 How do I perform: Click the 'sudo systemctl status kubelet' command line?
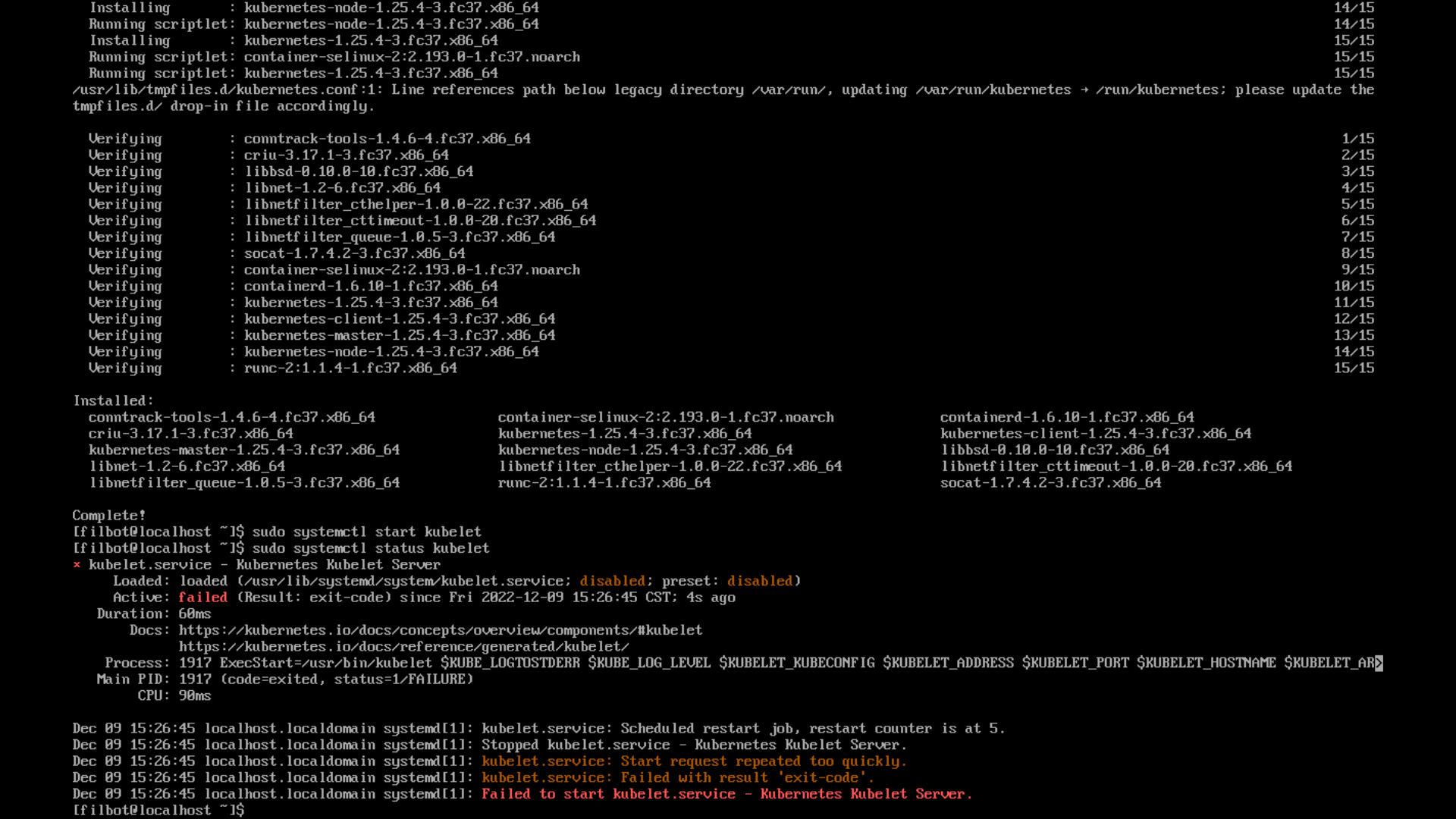[x=370, y=548]
